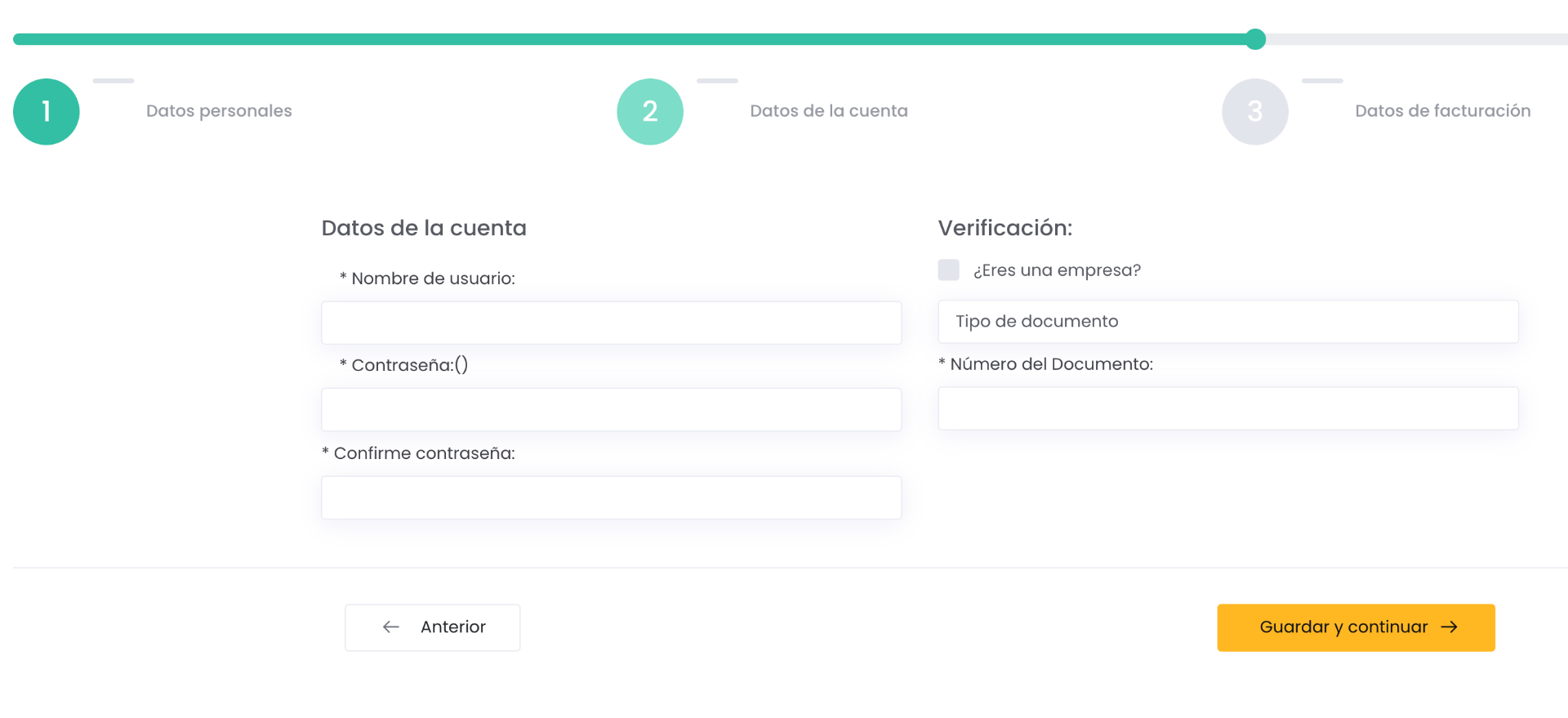Focus the 'Nombre de usuario' input field

point(612,323)
